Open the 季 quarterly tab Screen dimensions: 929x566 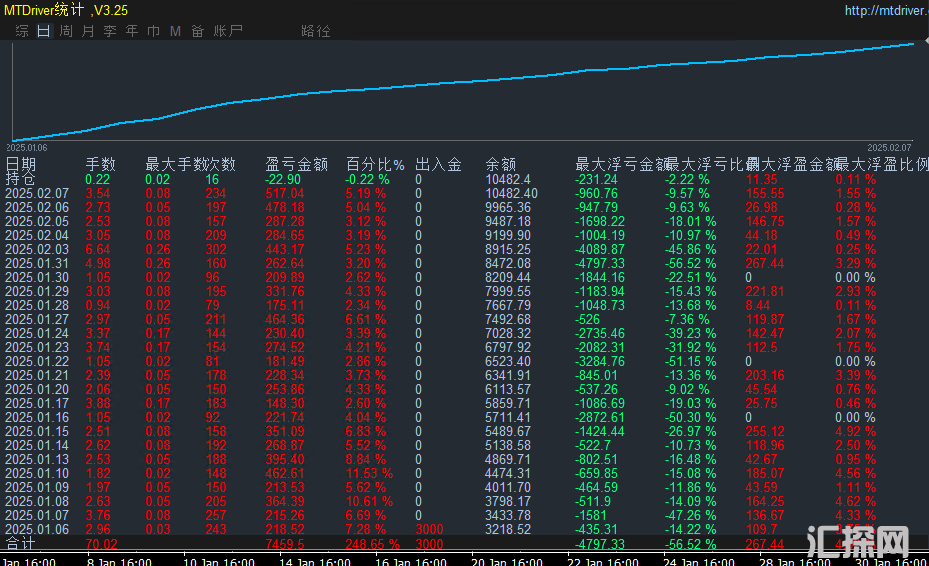point(110,31)
